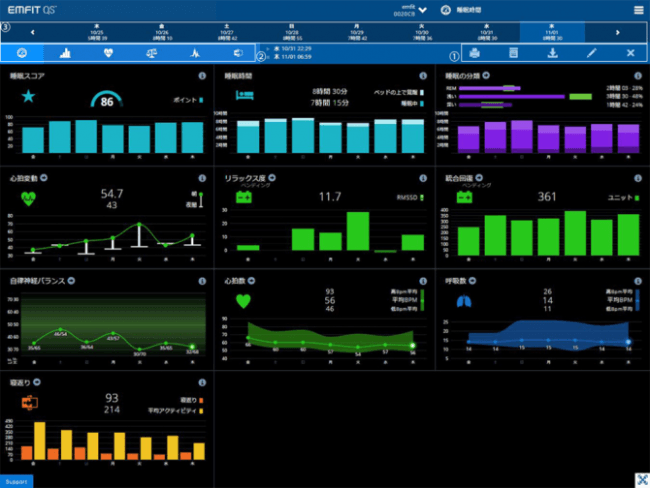Switch to the bar chart tab
Screen dimensions: 650x488
(64, 52)
